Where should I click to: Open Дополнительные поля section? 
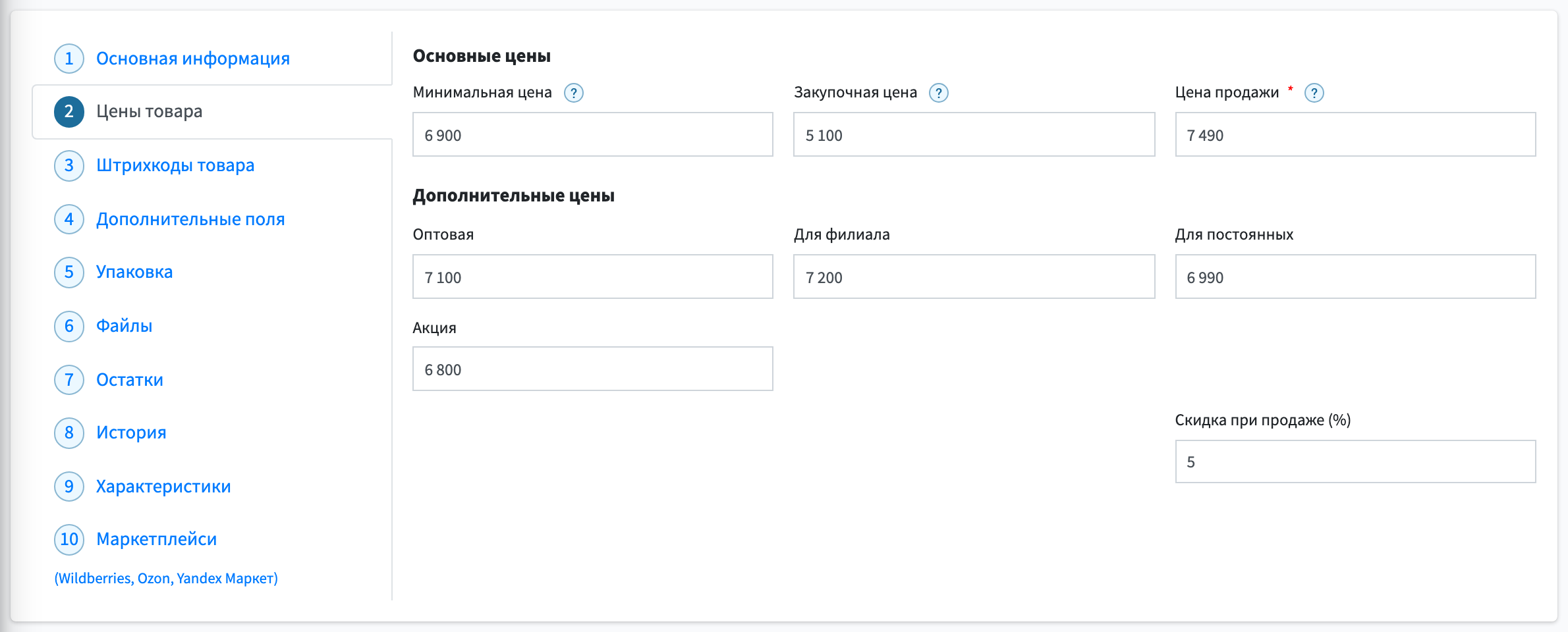point(190,219)
